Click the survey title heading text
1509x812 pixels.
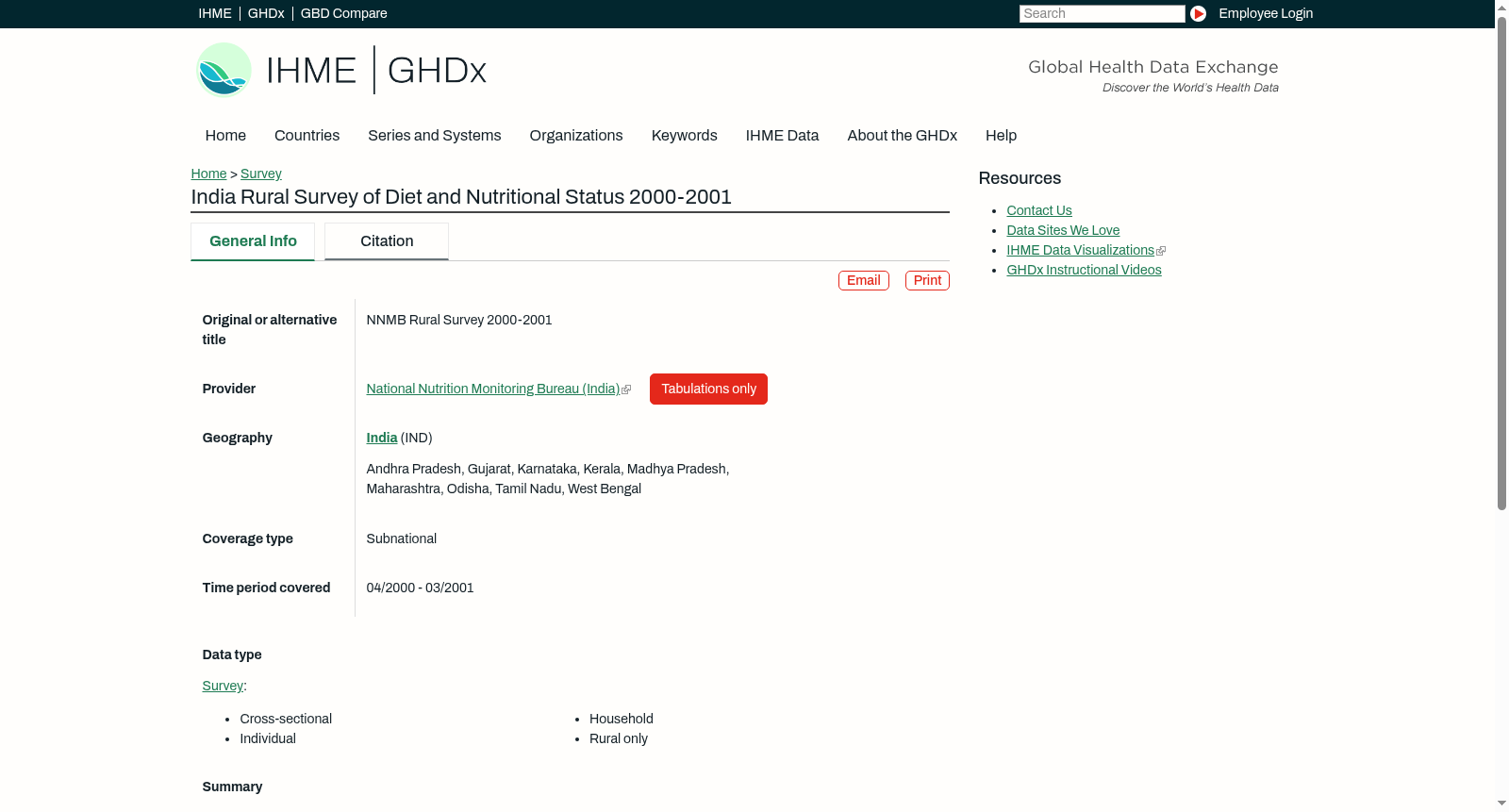[461, 197]
